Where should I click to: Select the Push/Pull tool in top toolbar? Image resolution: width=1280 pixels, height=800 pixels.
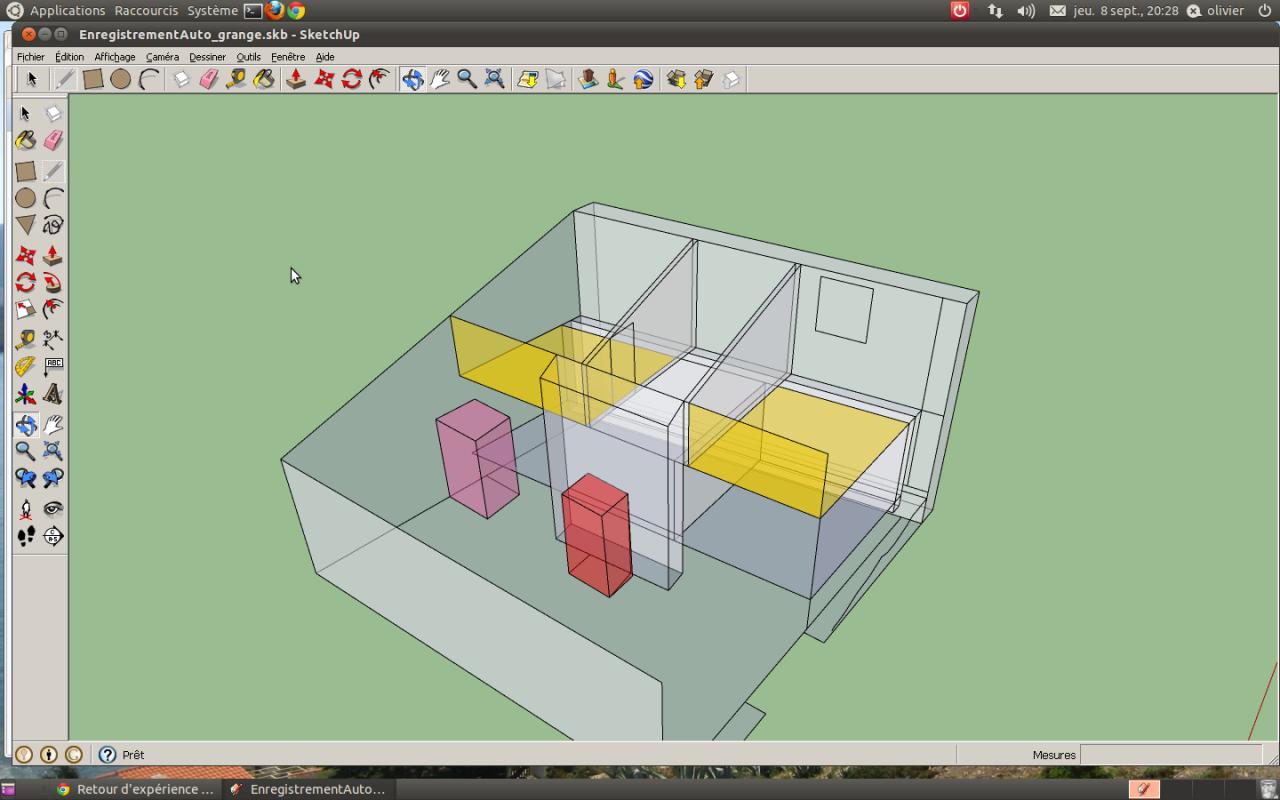point(296,79)
